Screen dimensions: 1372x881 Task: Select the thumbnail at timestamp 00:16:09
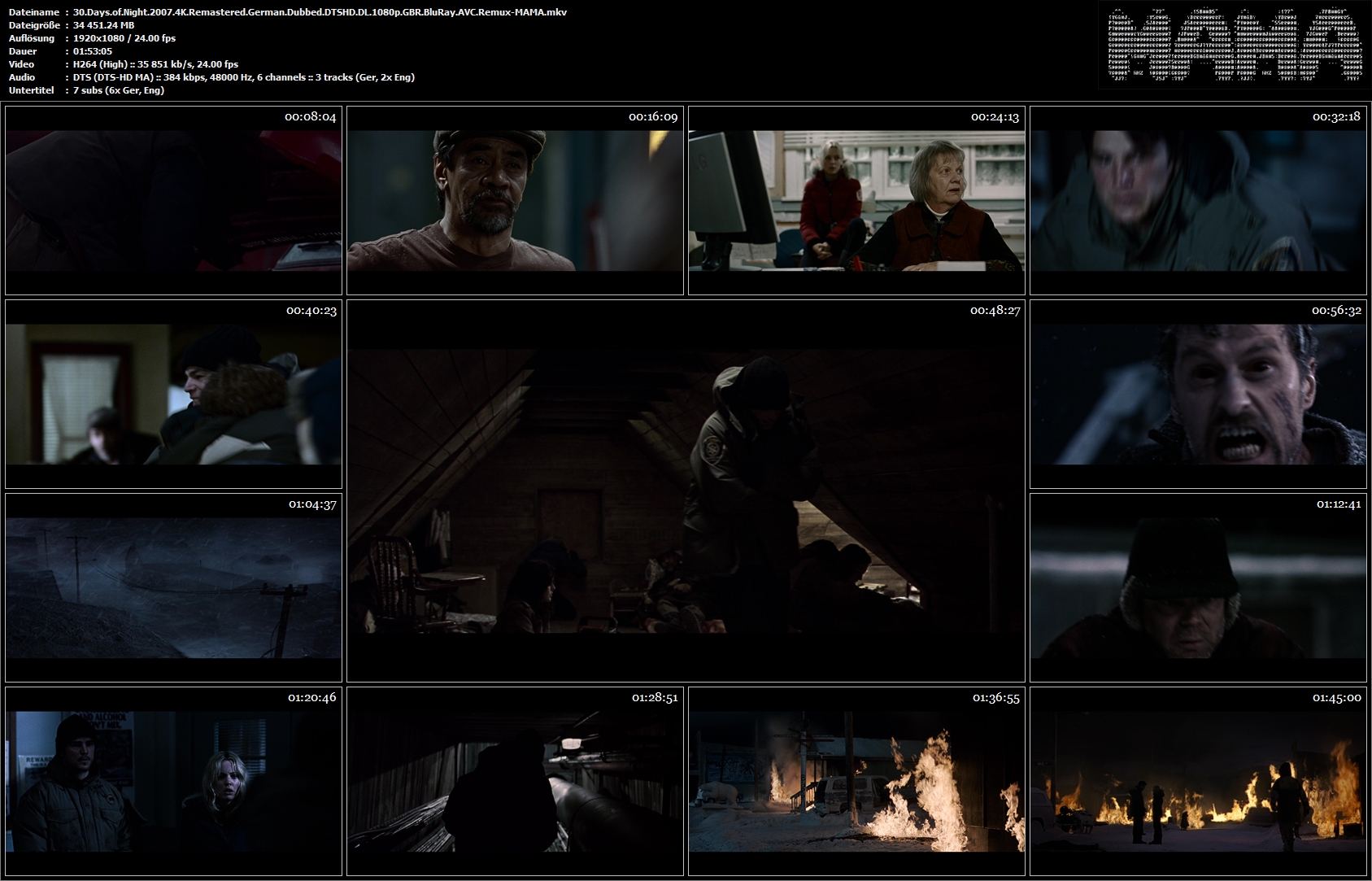[x=515, y=200]
